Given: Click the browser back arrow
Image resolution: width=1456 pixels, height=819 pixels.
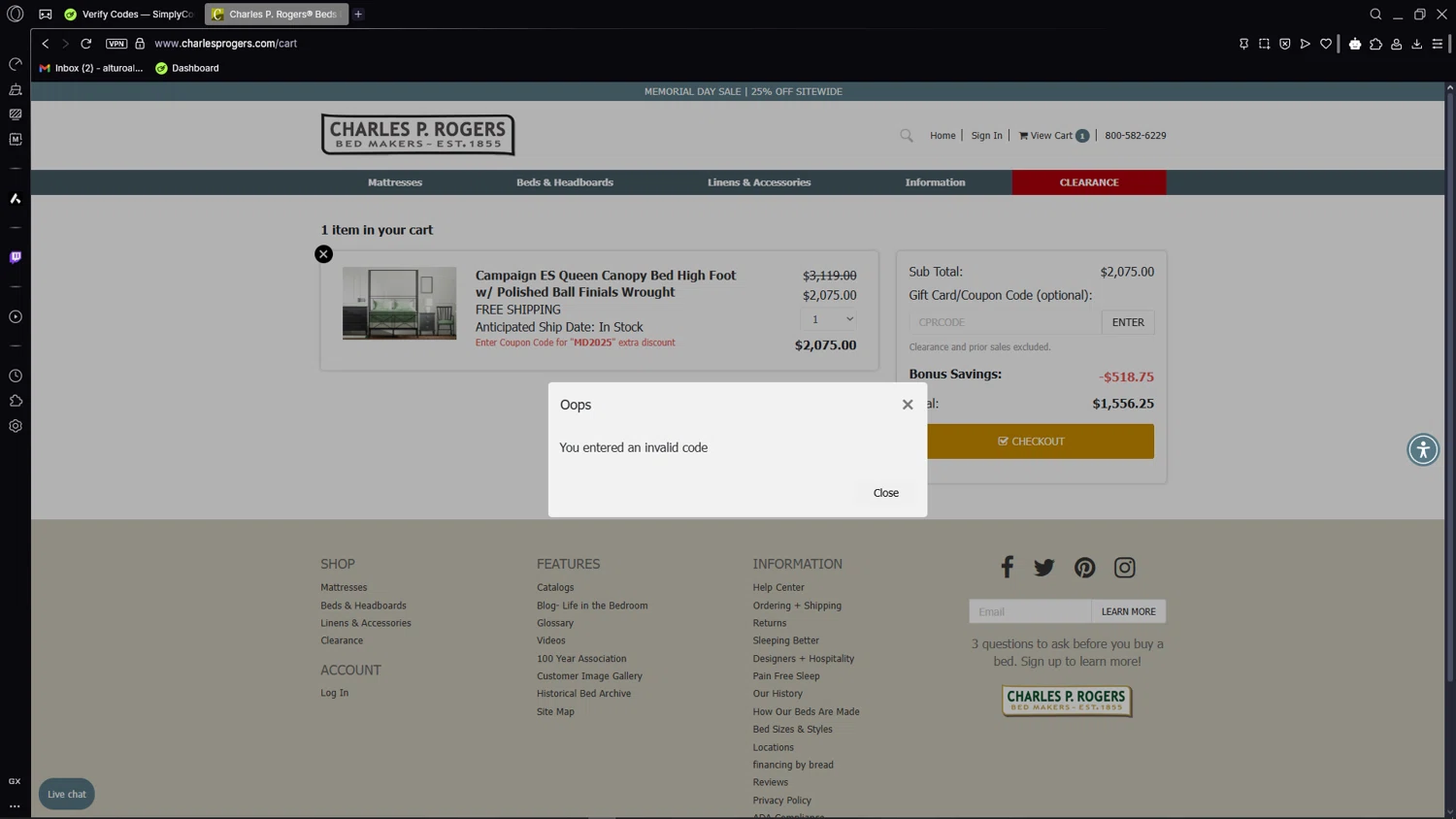Looking at the screenshot, I should coord(45,44).
